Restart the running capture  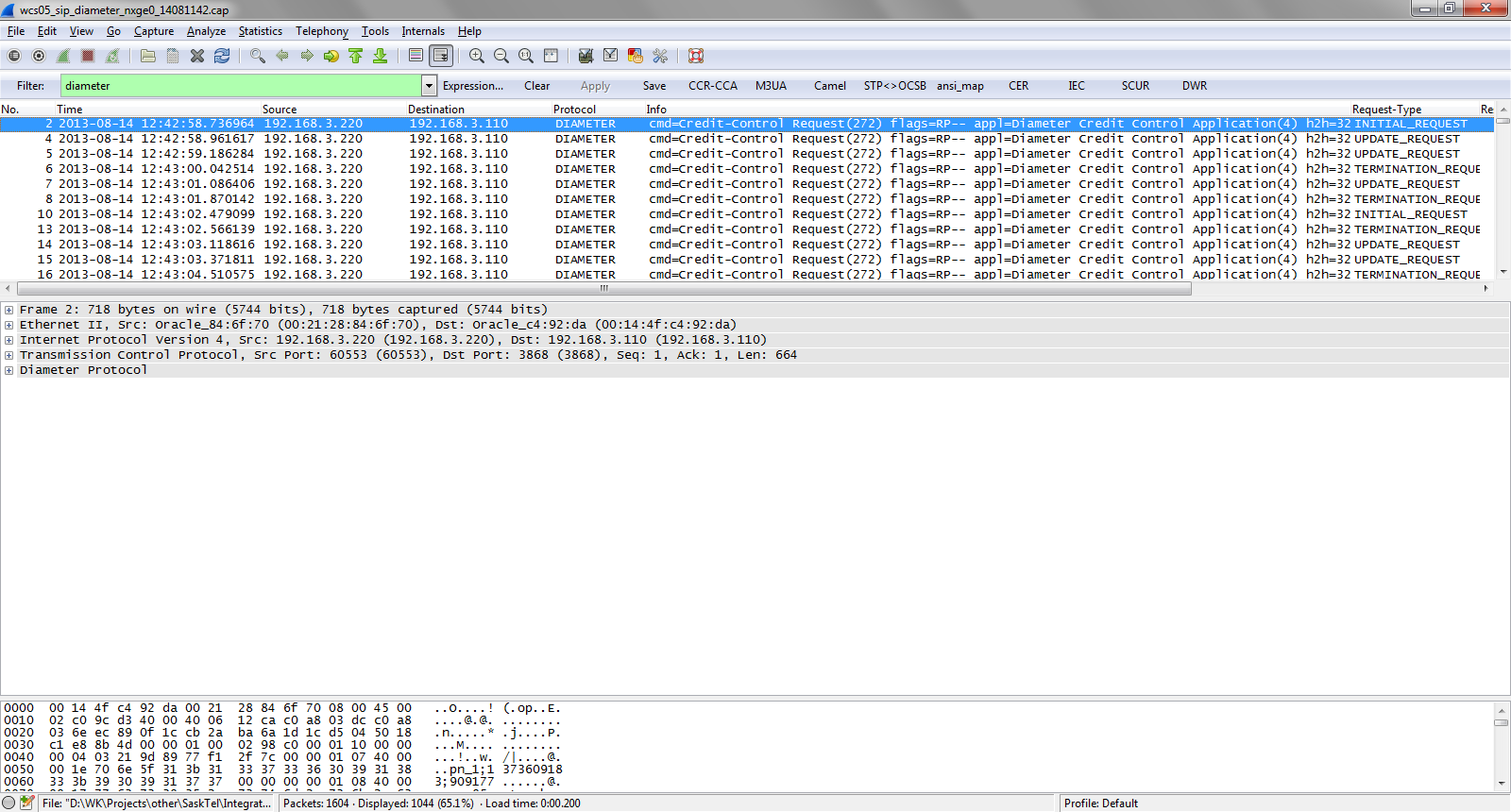point(112,56)
